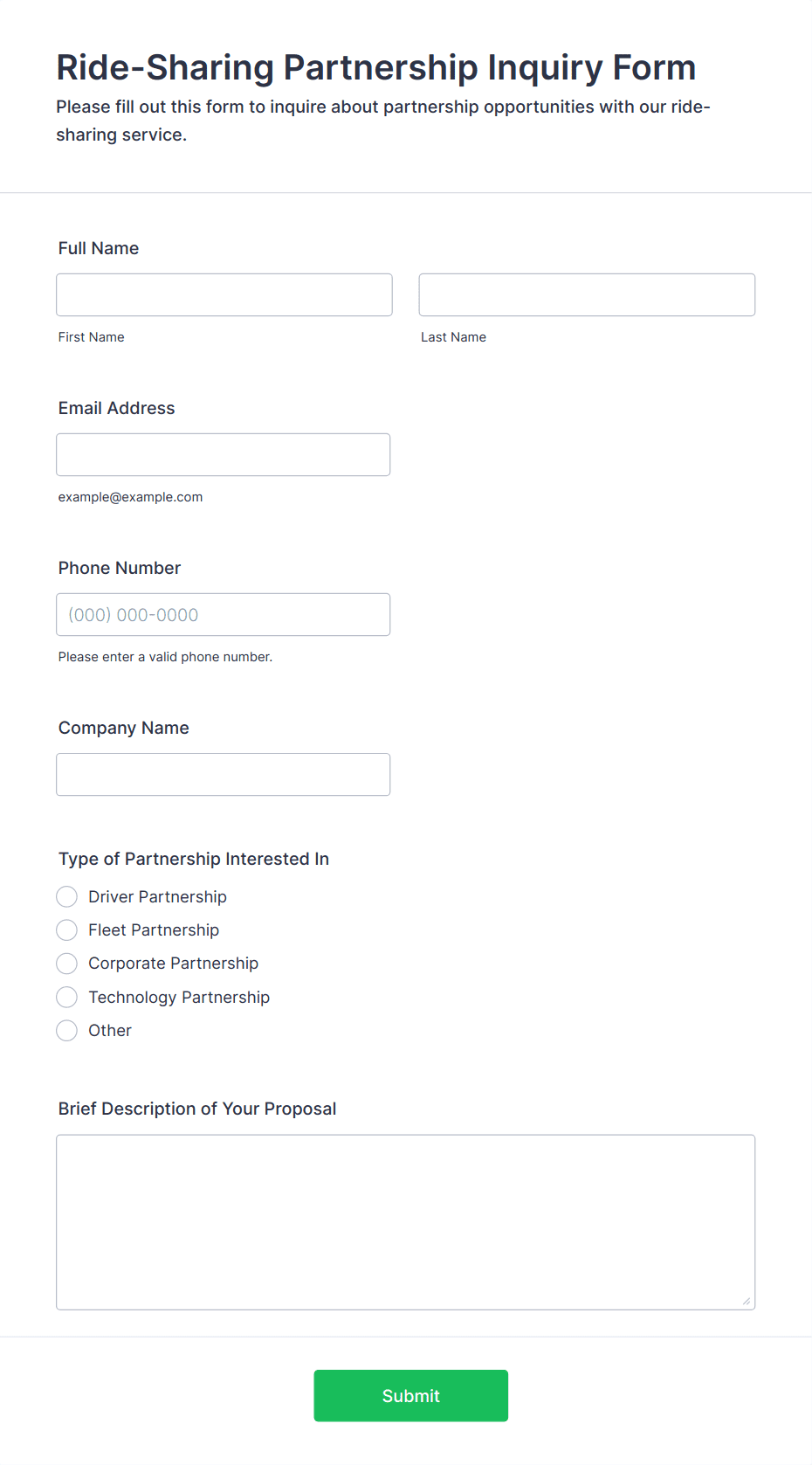Viewport: 812px width, 1465px height.
Task: Click the Phone Number field
Action: (224, 614)
